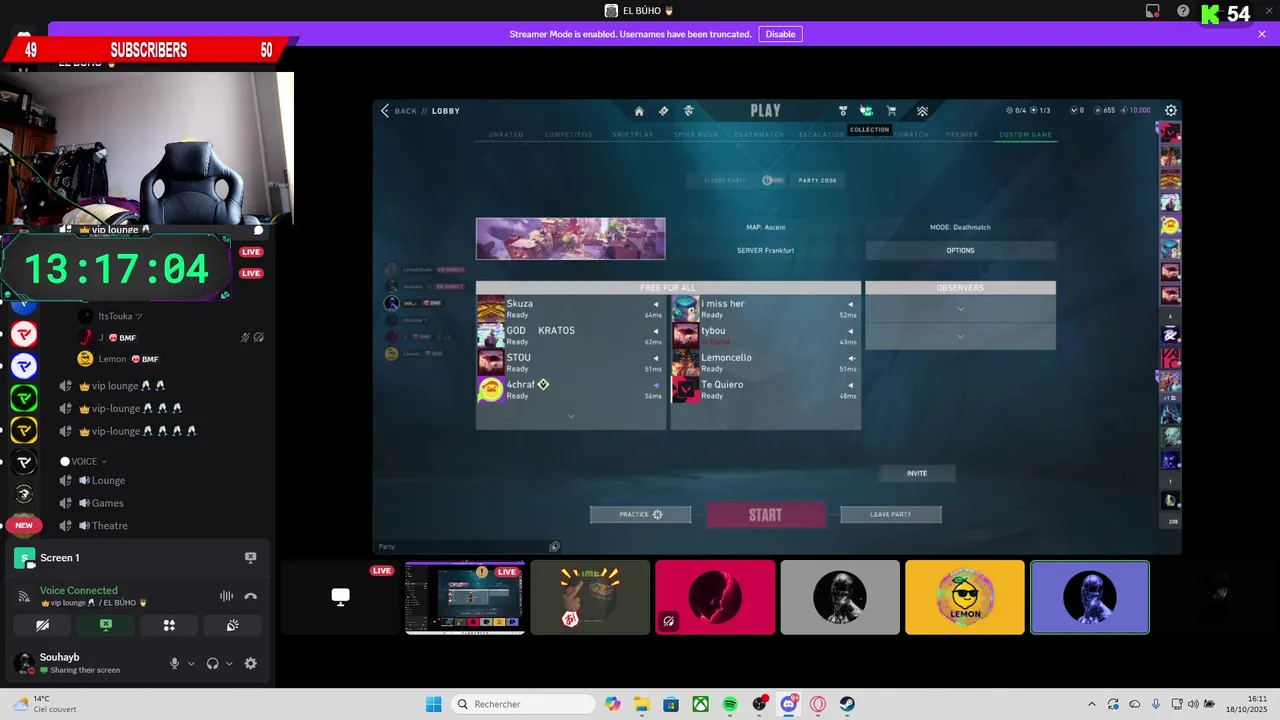Click the Windows Rechercher search box
Image resolution: width=1280 pixels, height=720 pixels.
(x=523, y=704)
